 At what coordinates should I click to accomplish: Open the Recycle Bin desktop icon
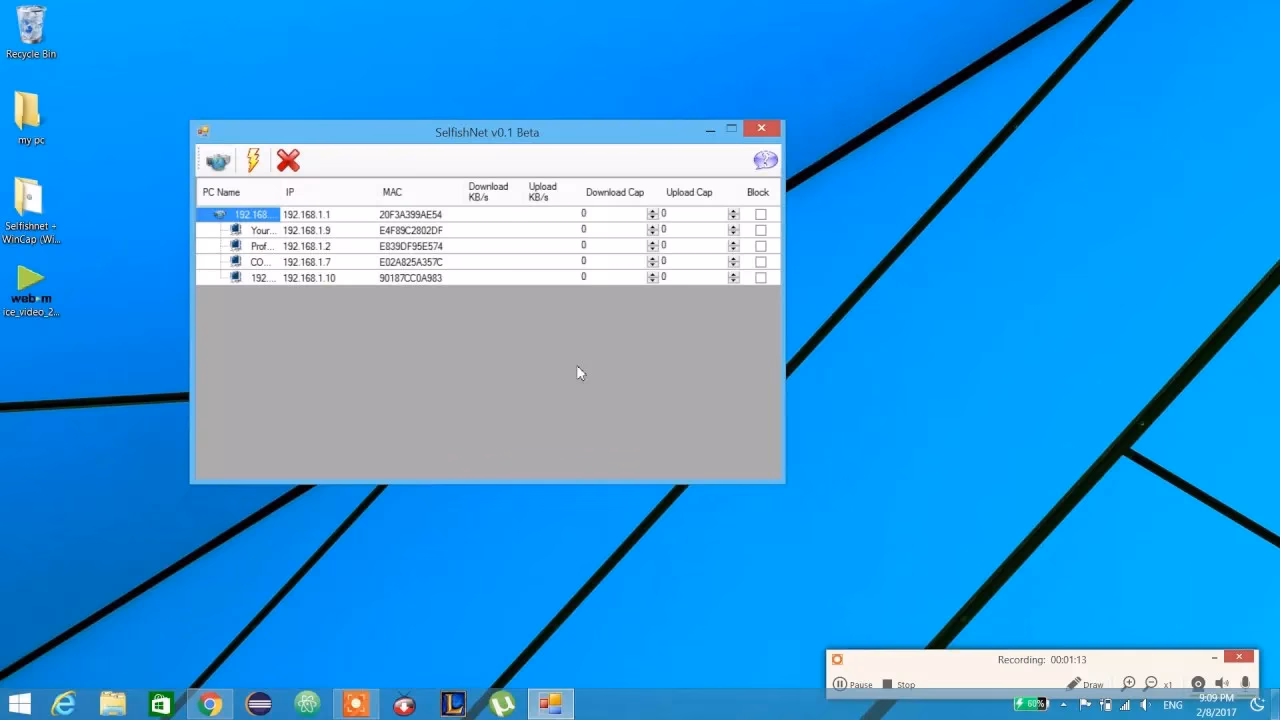click(x=31, y=33)
